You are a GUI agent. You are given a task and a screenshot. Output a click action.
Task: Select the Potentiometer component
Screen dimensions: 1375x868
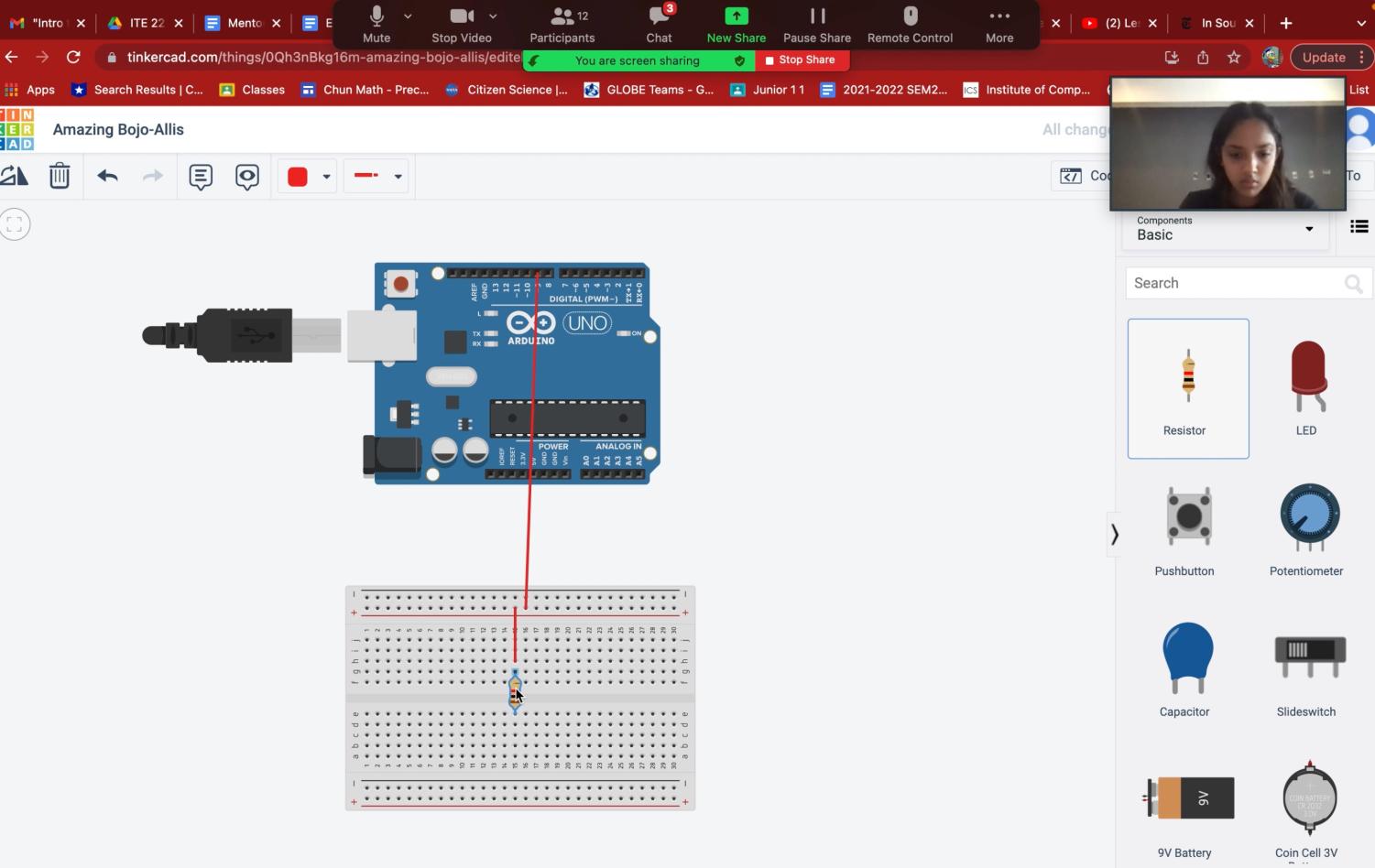point(1306,531)
